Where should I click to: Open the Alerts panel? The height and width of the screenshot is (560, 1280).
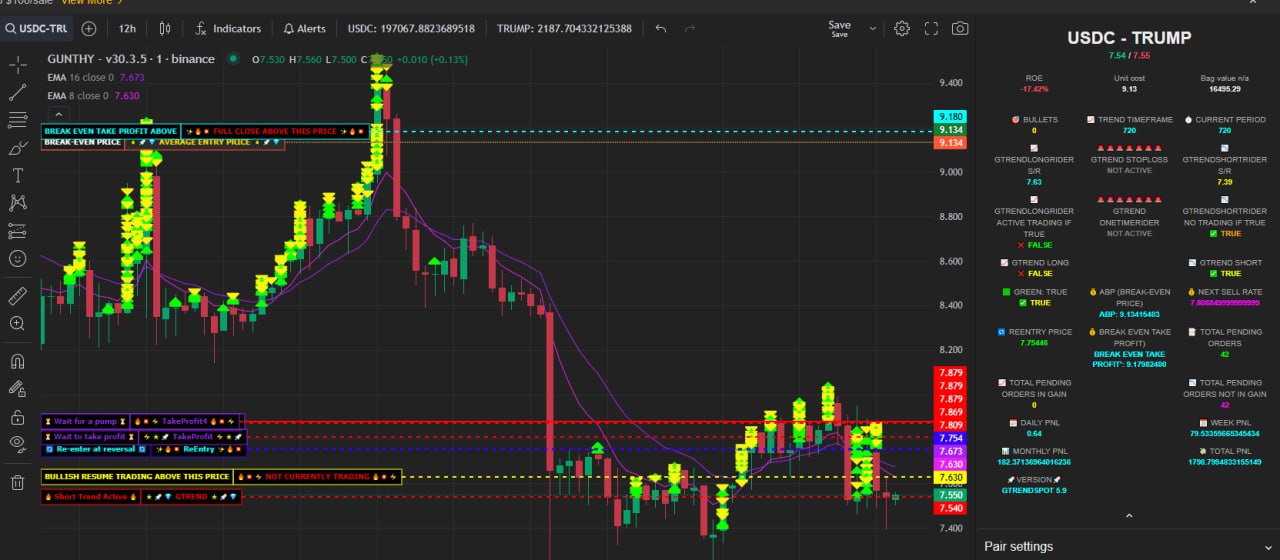pos(304,29)
